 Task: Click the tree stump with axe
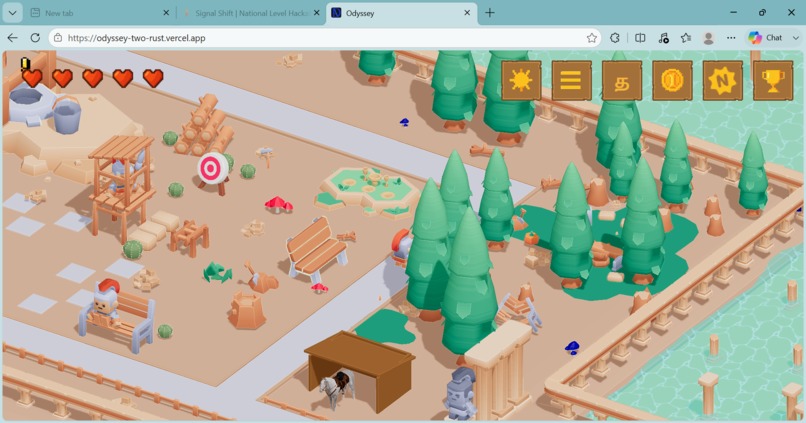point(262,278)
